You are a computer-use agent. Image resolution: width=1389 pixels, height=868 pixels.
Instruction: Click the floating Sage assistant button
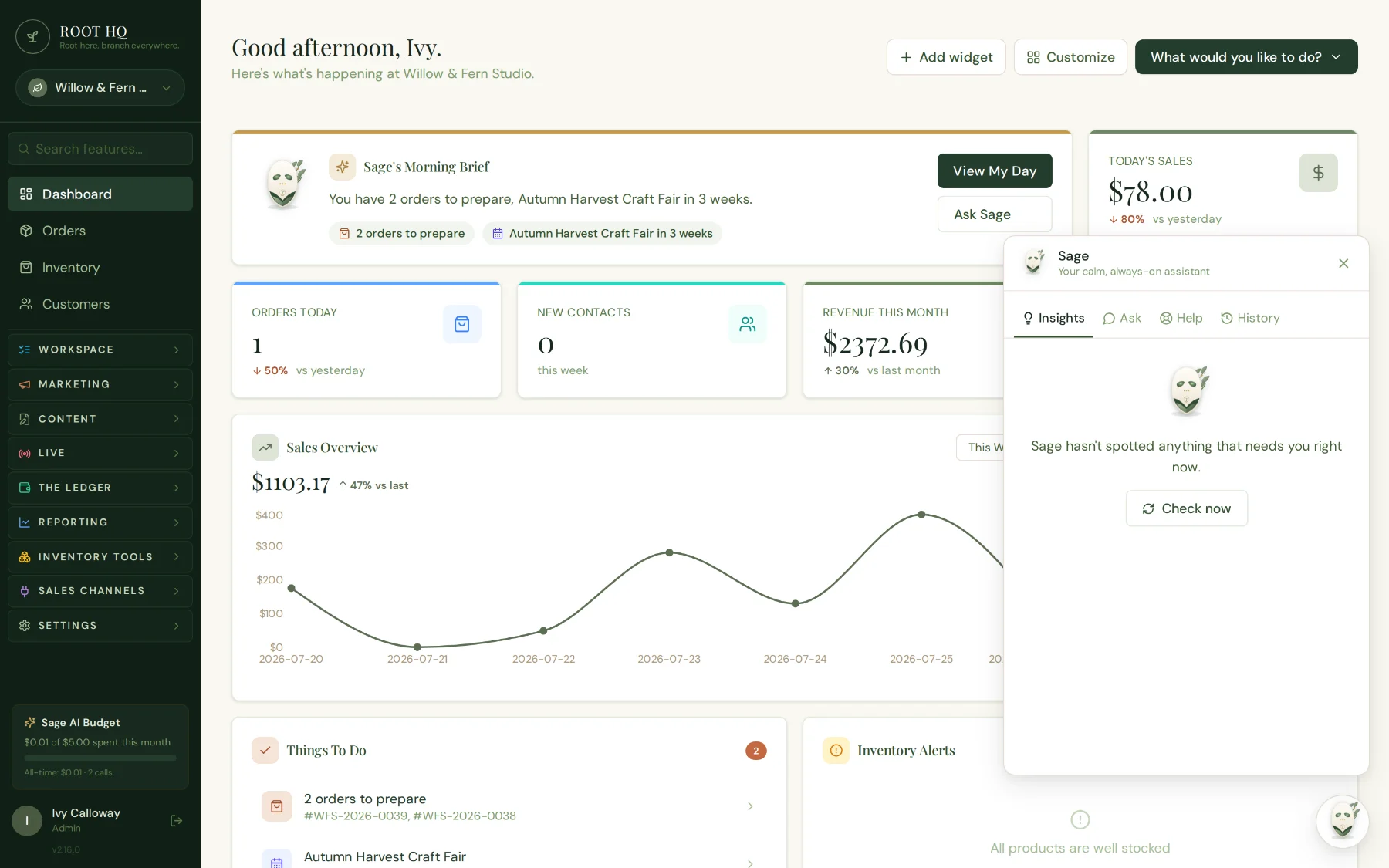pyautogui.click(x=1342, y=822)
